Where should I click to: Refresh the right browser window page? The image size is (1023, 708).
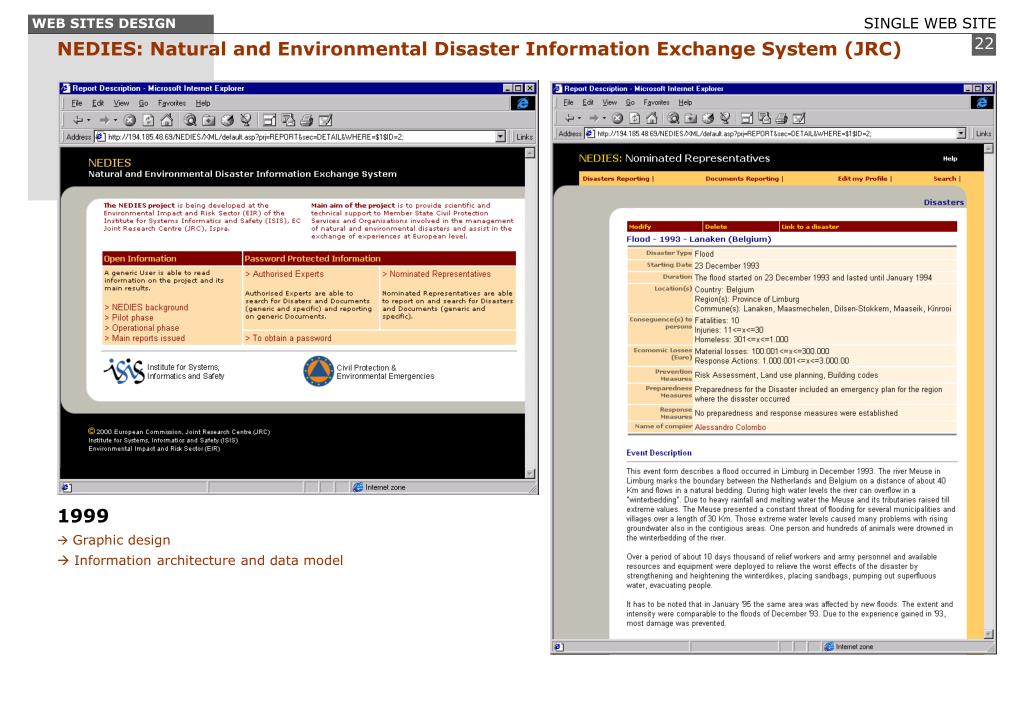tap(634, 118)
